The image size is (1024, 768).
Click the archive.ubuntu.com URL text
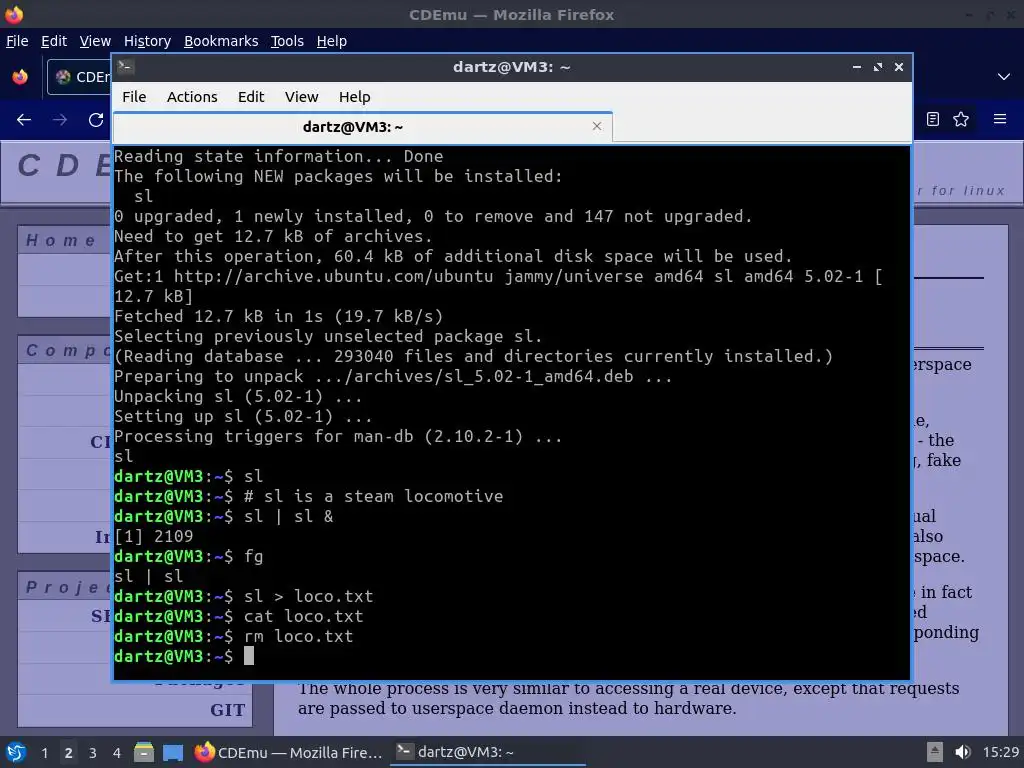coord(334,276)
